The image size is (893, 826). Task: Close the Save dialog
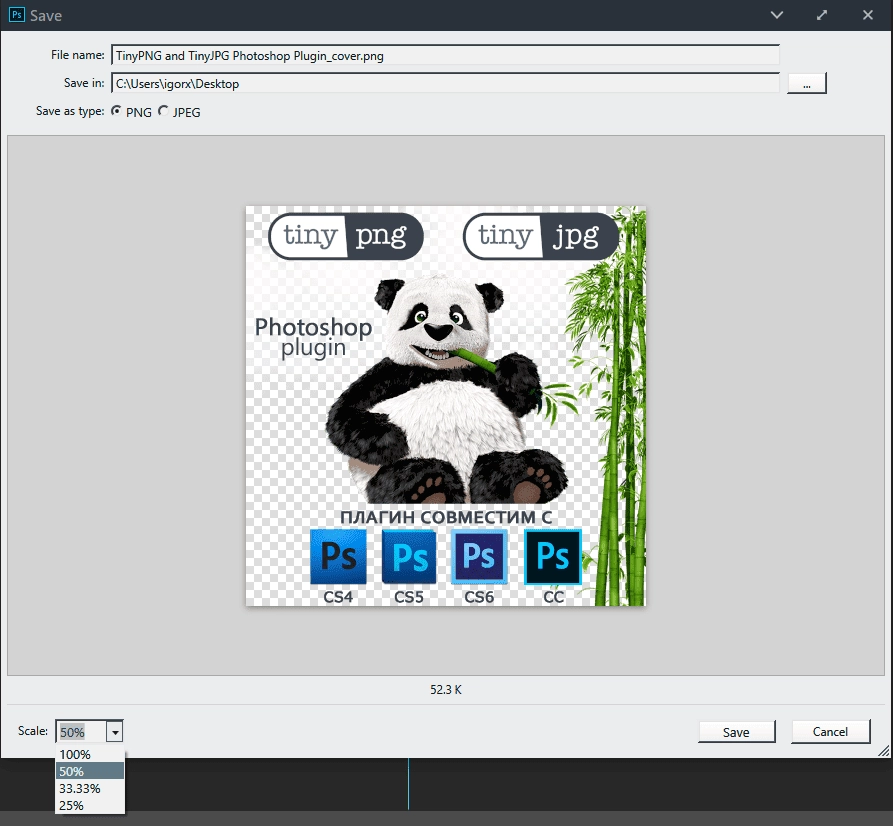pyautogui.click(x=868, y=15)
